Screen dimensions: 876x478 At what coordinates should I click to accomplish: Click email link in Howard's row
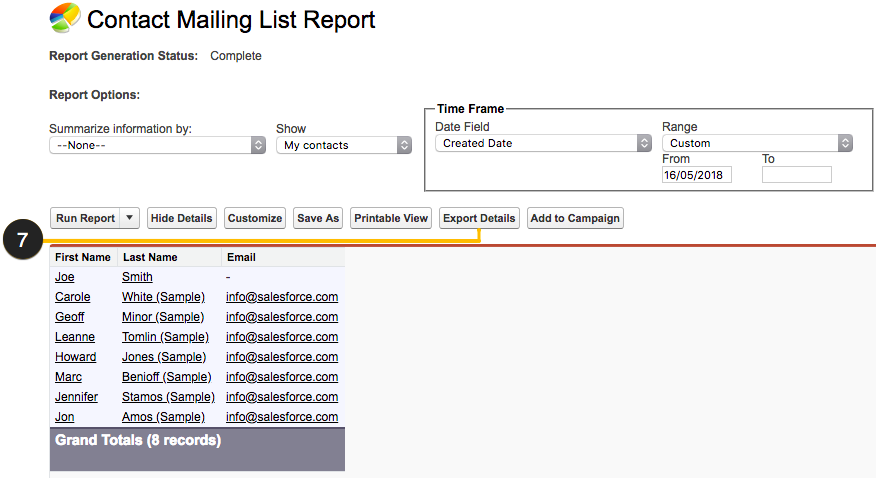(282, 357)
